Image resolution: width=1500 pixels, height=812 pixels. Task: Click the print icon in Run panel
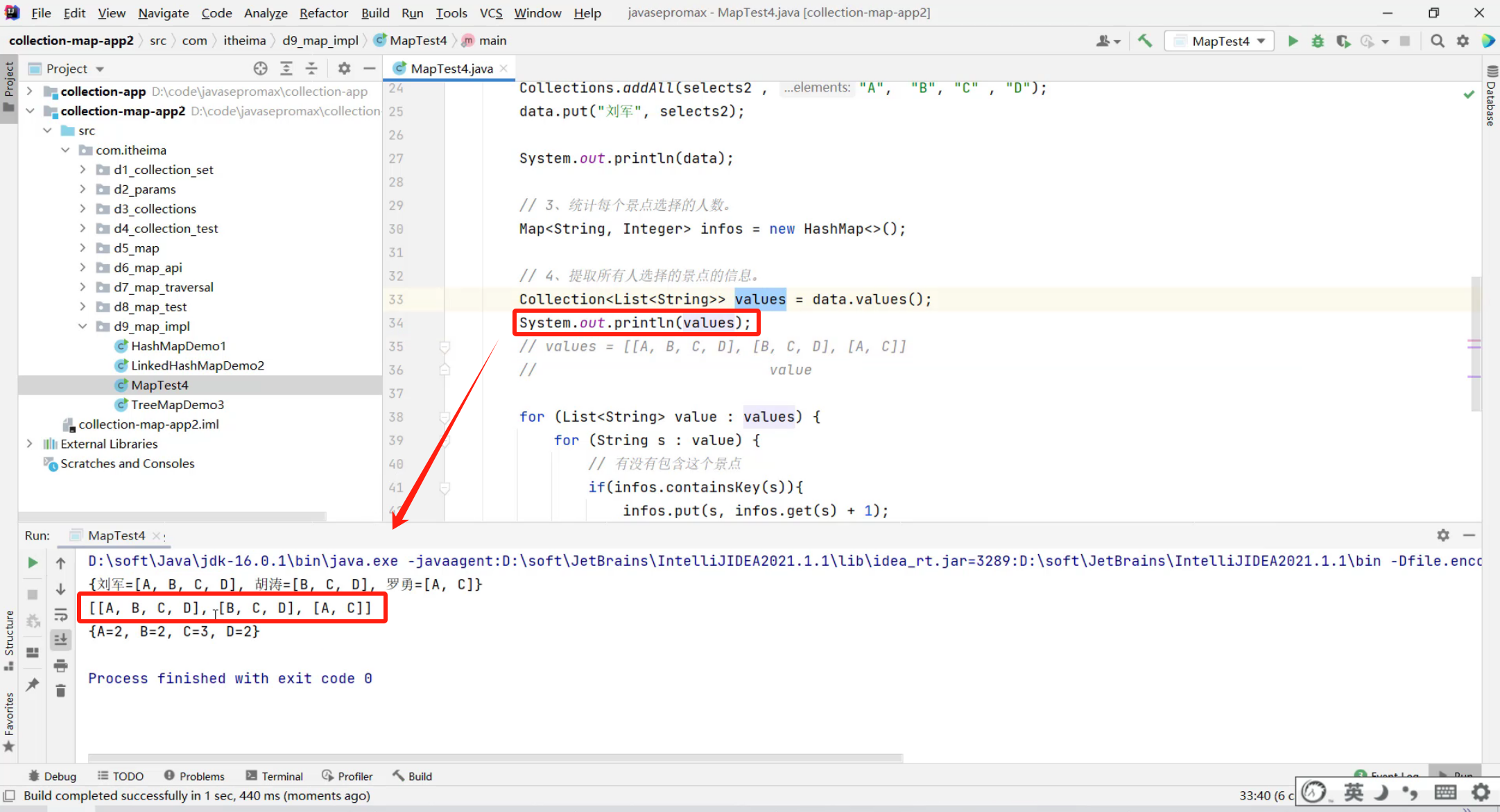[x=61, y=666]
